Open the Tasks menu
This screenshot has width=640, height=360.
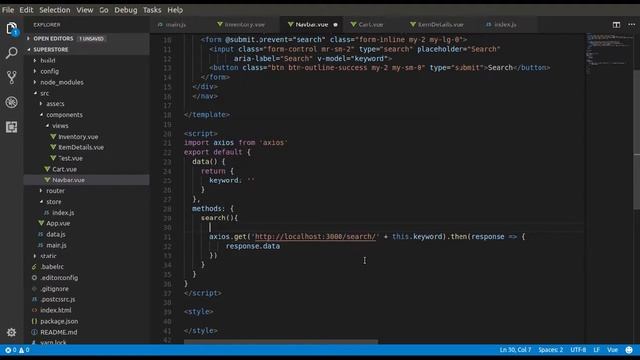152,10
